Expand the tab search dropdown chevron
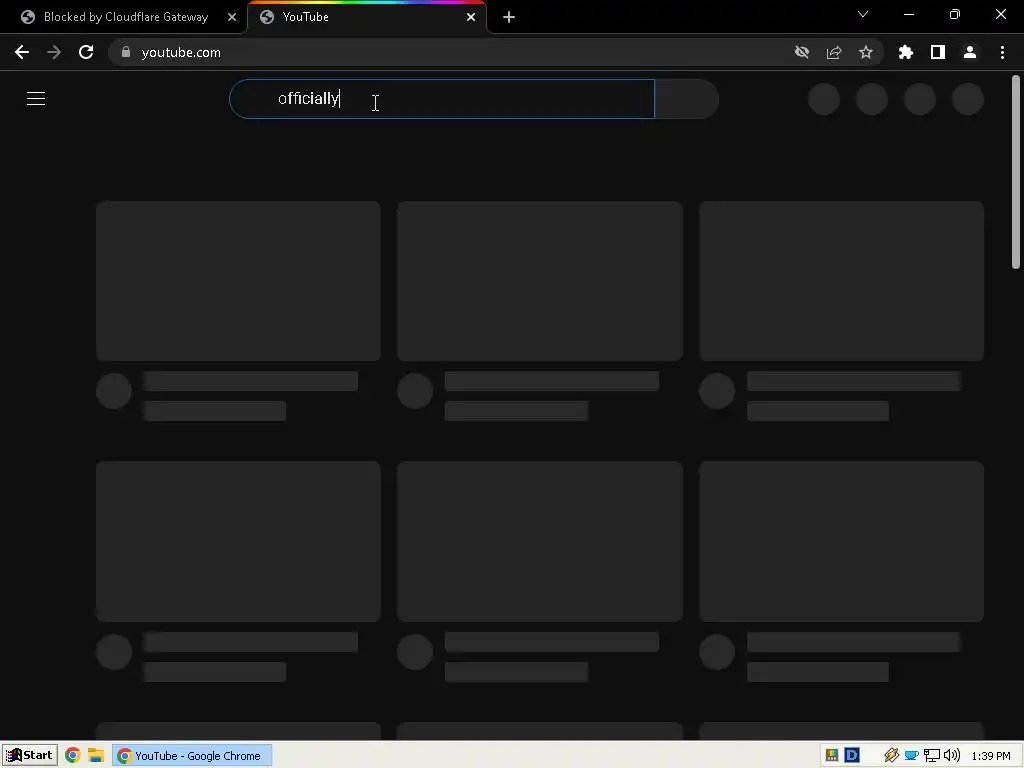 click(x=863, y=14)
